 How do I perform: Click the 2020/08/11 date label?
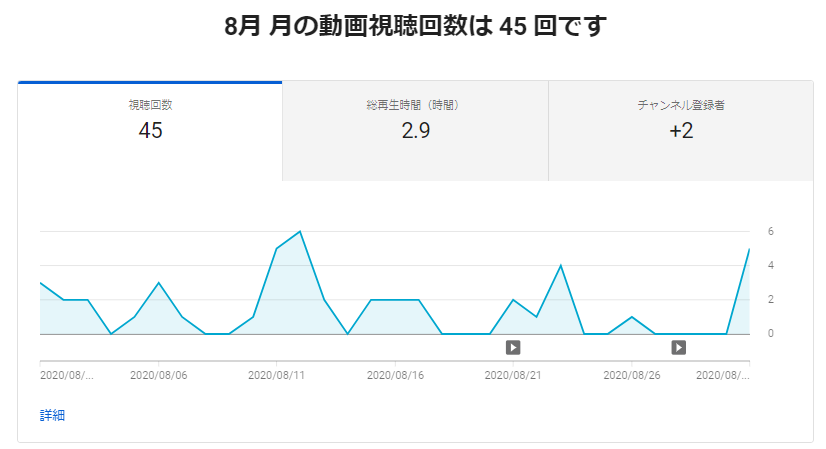coord(277,375)
